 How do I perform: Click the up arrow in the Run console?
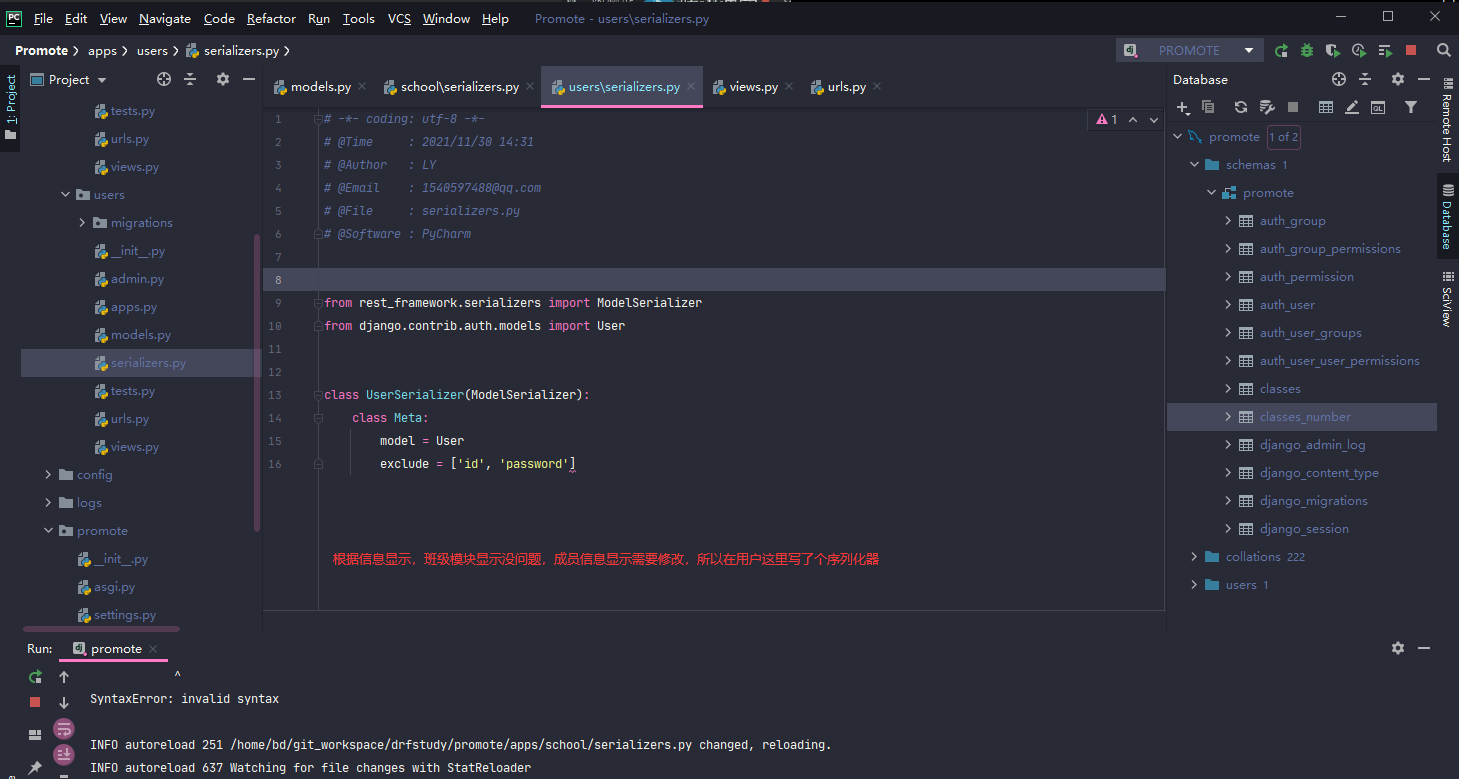pos(64,677)
